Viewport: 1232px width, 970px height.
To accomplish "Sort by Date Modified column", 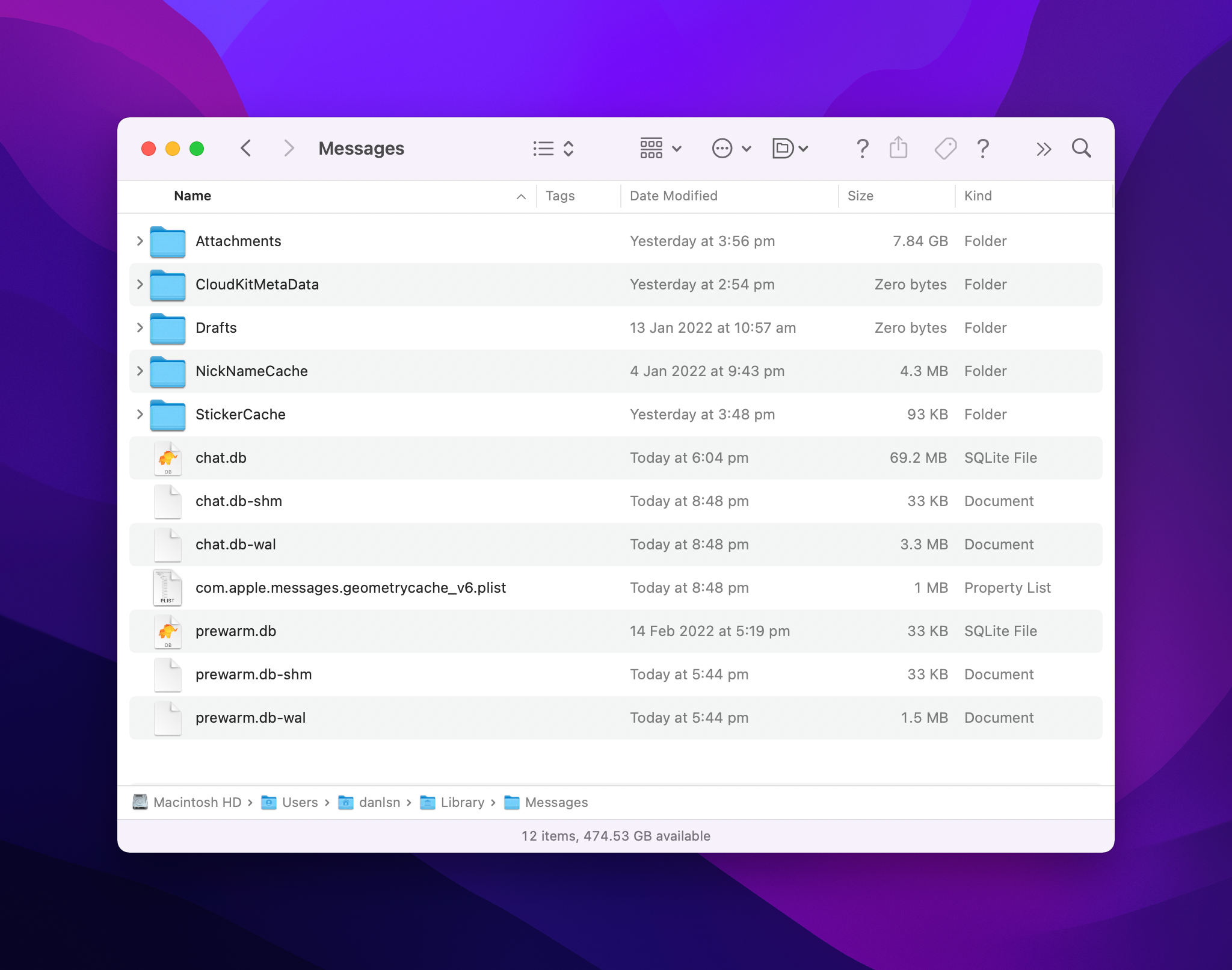I will click(673, 196).
